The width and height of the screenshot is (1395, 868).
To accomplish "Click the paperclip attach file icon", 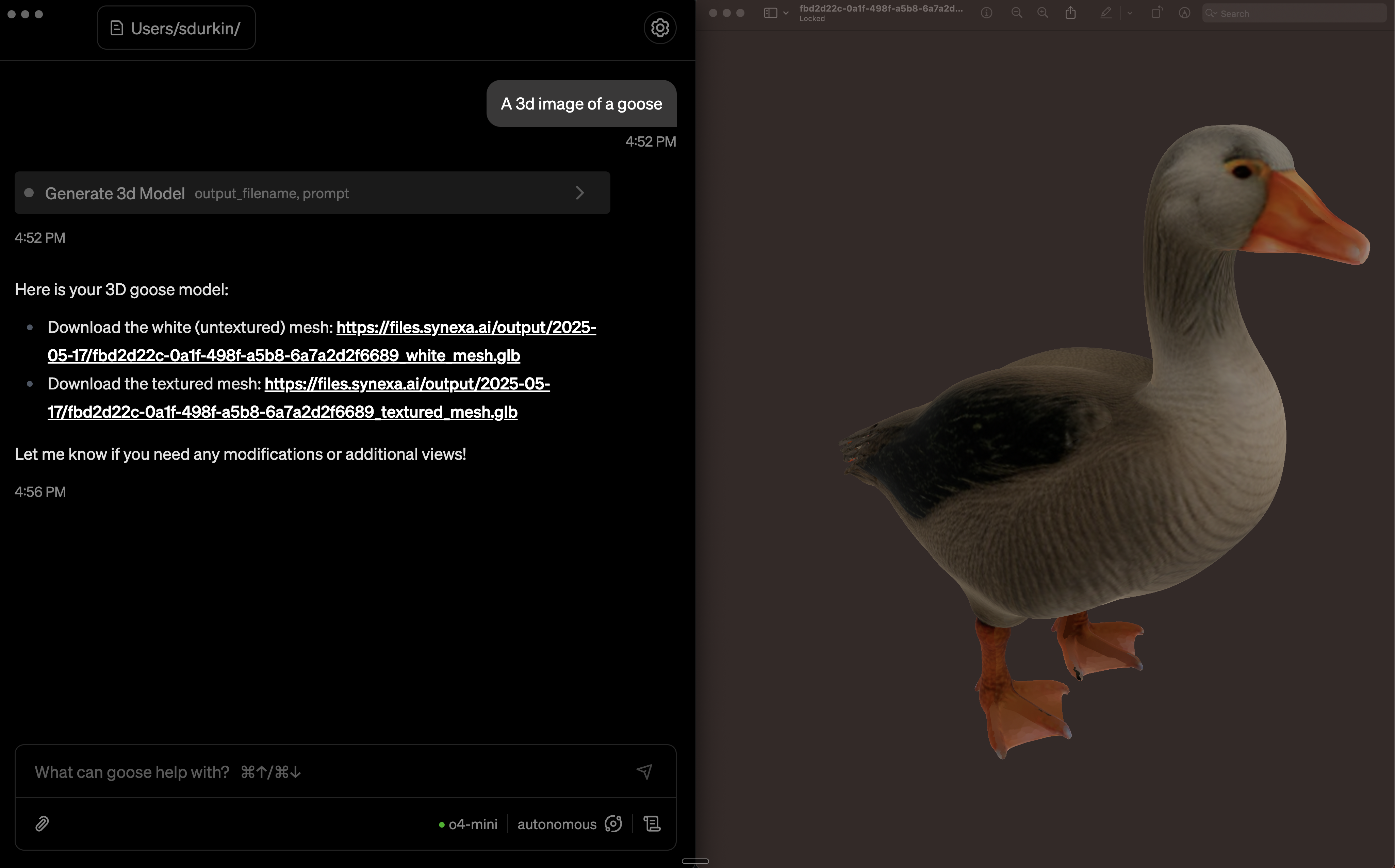I will 42,824.
